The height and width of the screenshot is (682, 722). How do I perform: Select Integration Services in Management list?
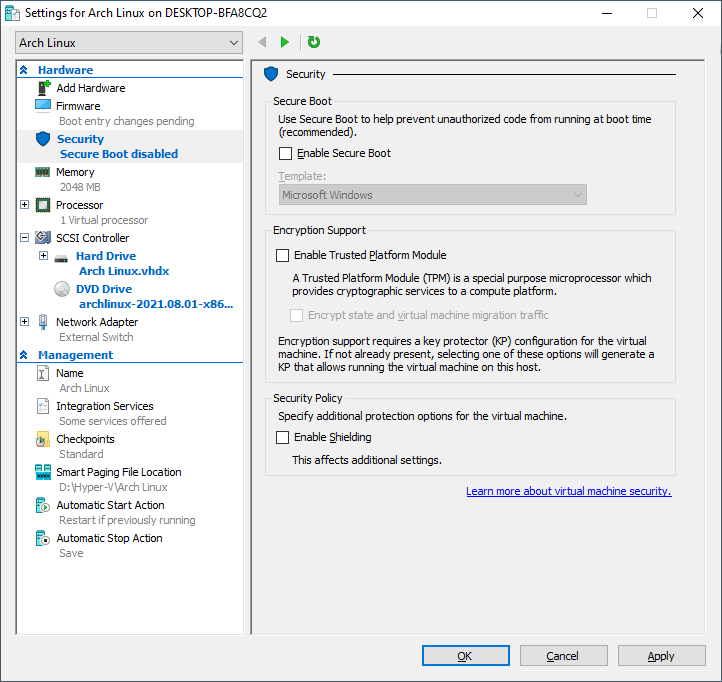pos(104,406)
